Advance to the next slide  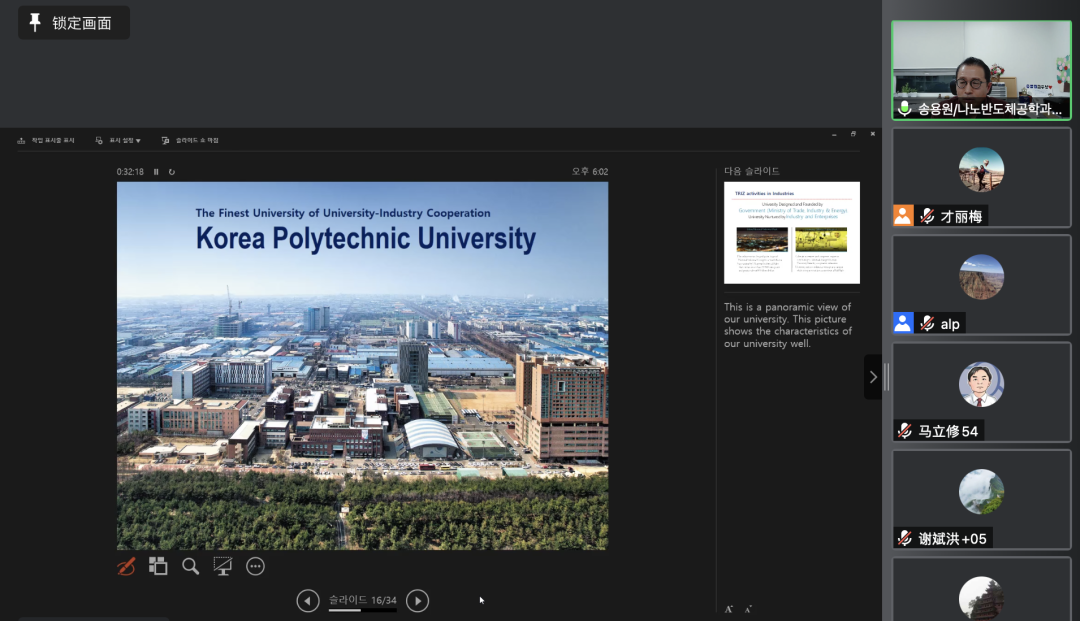(x=418, y=601)
